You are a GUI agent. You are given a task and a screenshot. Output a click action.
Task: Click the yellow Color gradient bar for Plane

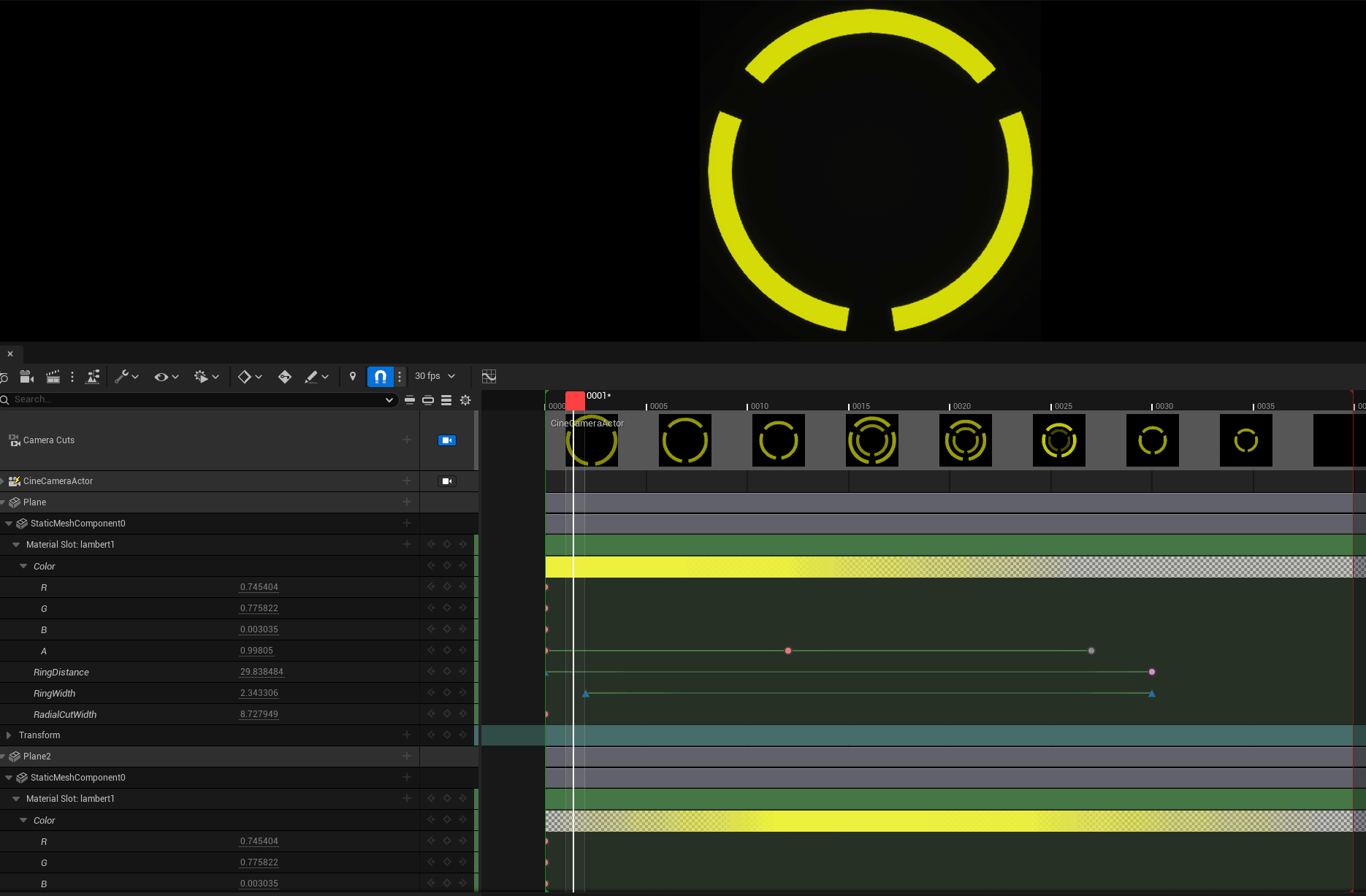pos(730,567)
